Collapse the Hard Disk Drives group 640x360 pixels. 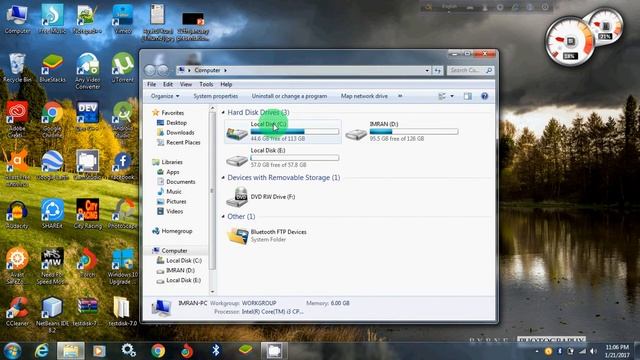click(223, 112)
